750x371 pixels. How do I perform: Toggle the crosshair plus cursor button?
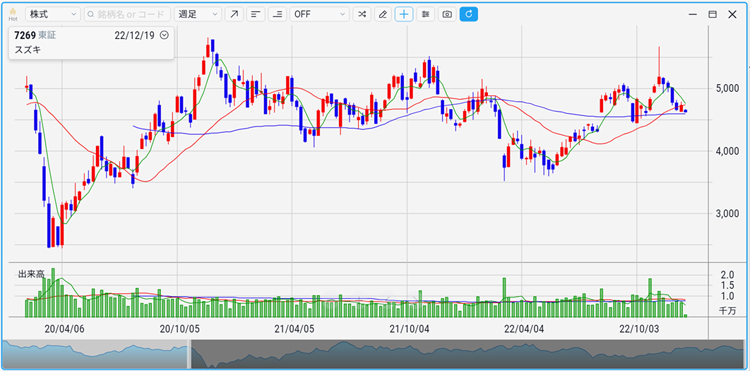404,14
